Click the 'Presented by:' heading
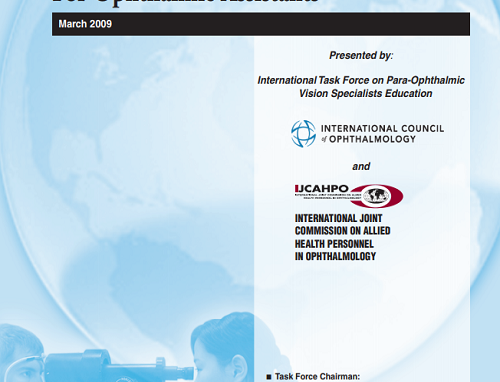Image resolution: width=500 pixels, height=382 pixels. [361, 55]
